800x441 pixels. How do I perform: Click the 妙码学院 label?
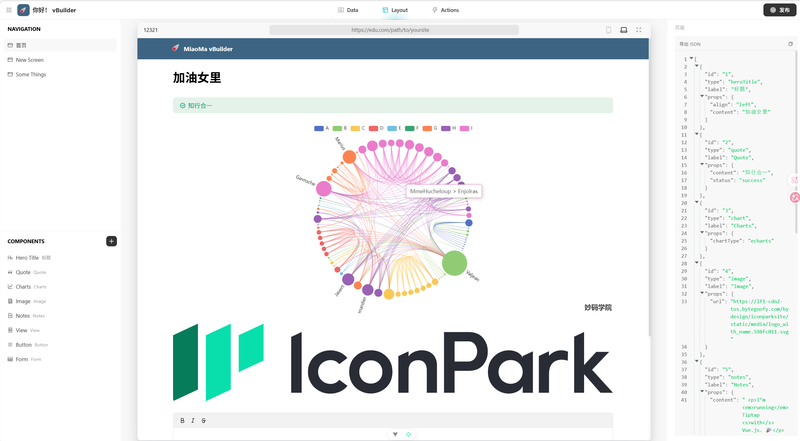coord(598,307)
